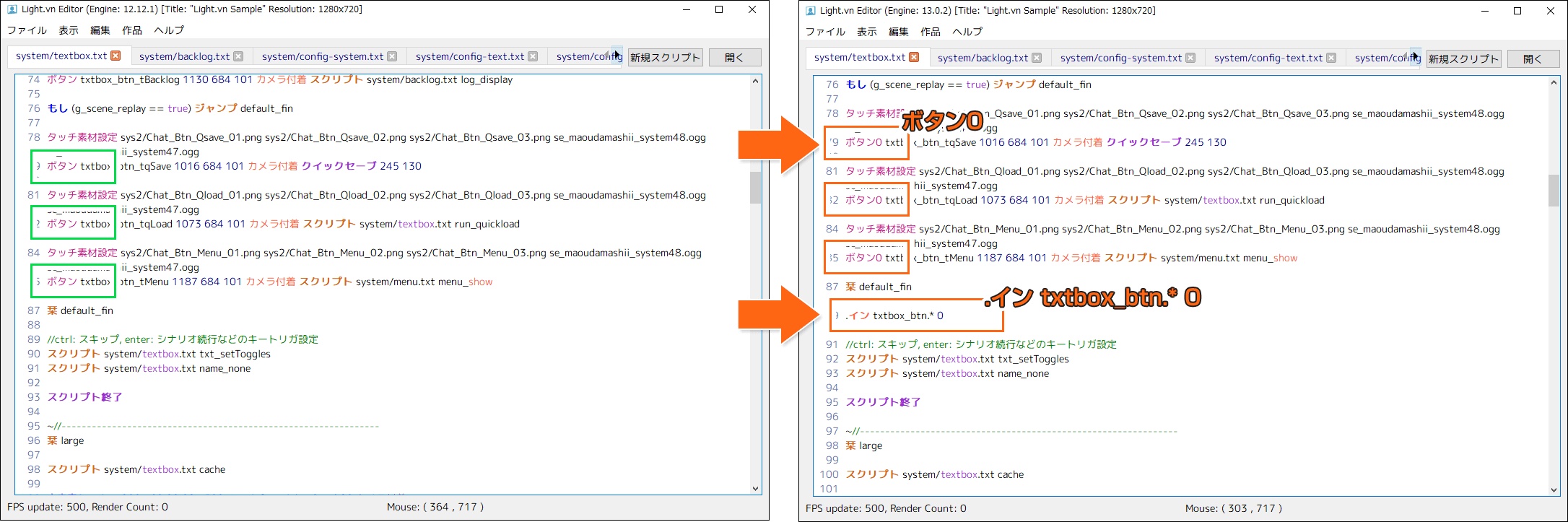Open ヘルプ menu in left window
The image size is (1568, 522).
pyautogui.click(x=169, y=30)
